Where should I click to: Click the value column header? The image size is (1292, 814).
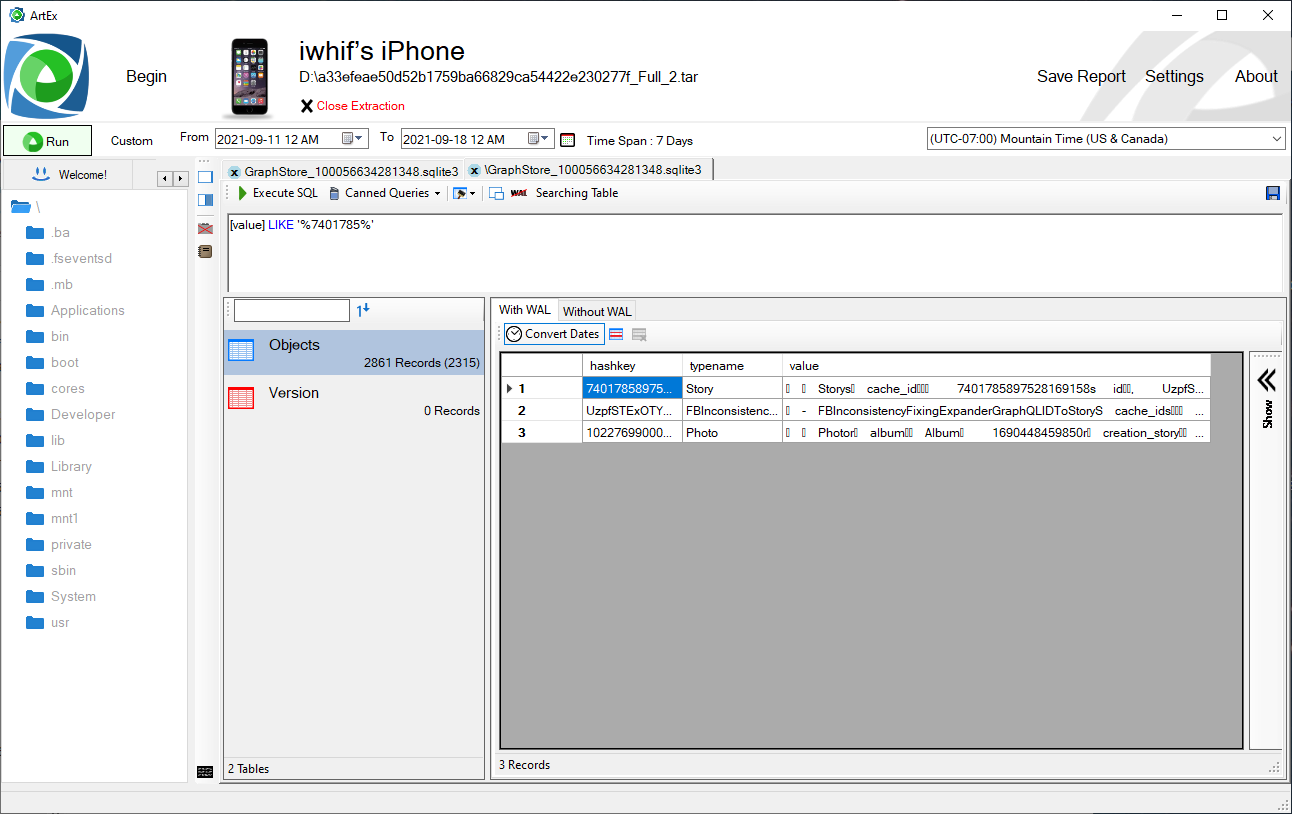pos(996,365)
